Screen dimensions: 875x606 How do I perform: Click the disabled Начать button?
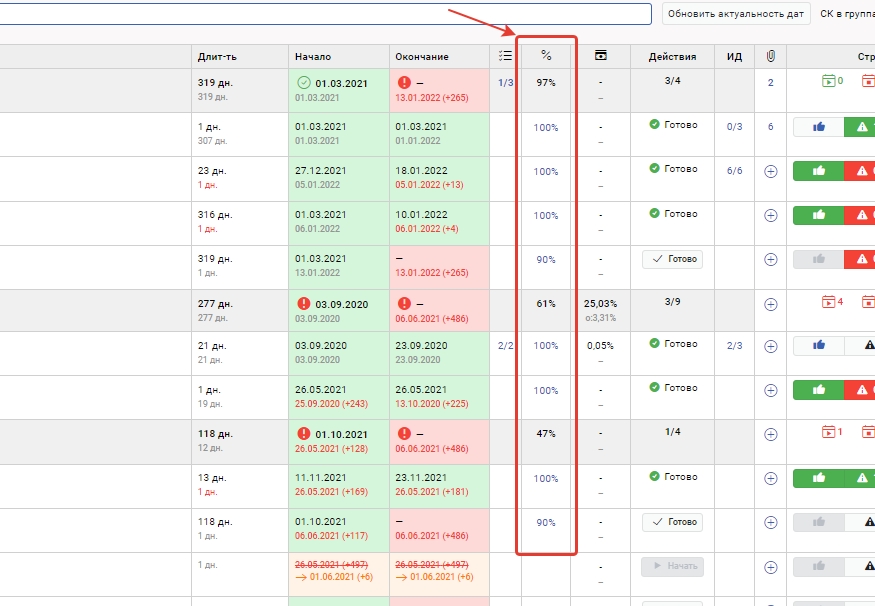pos(672,567)
